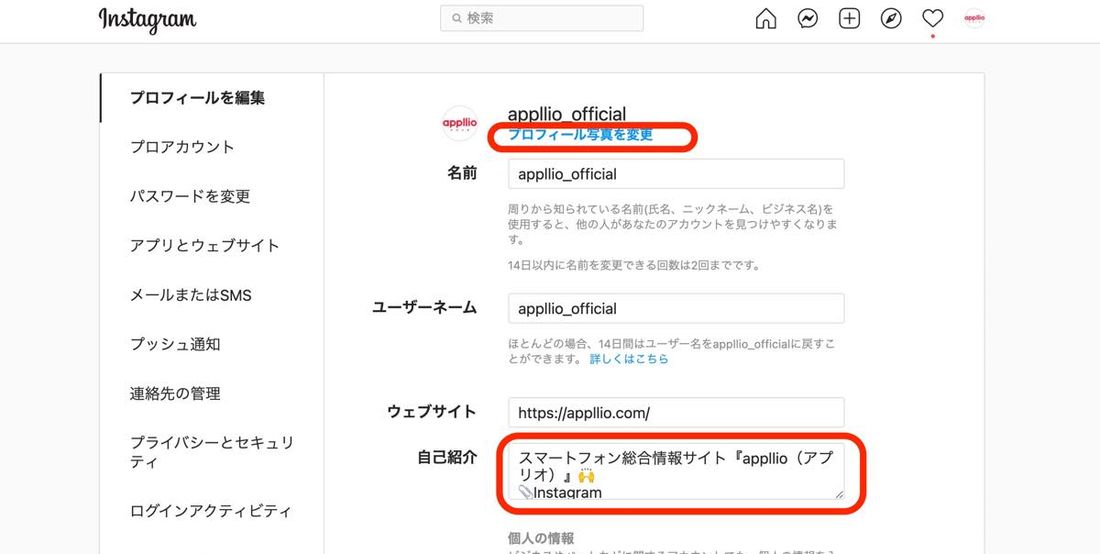Click the magnifier icon in the search box
Image resolution: width=1100 pixels, height=554 pixels.
tap(457, 18)
